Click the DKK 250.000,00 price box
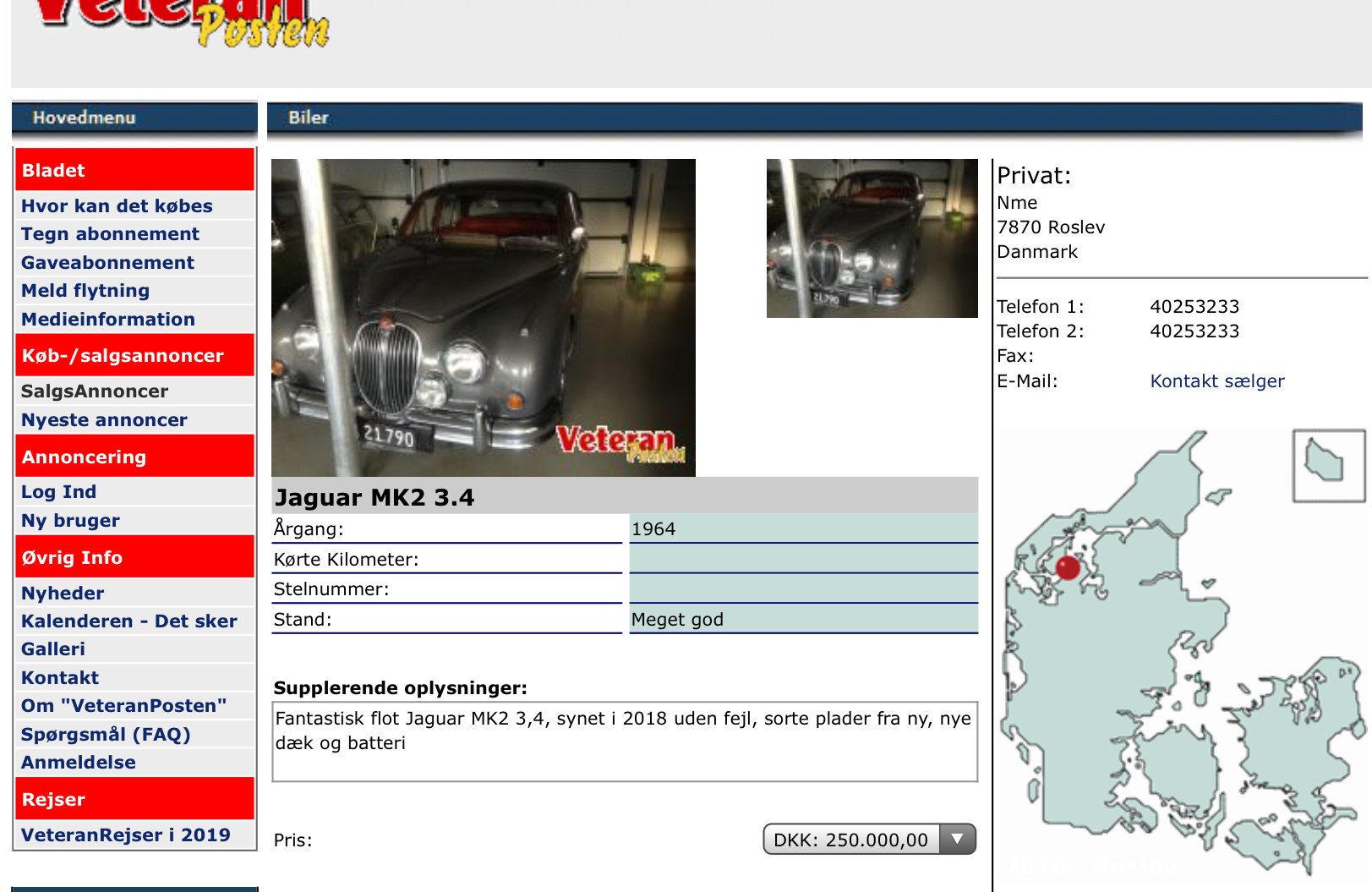 [x=850, y=840]
